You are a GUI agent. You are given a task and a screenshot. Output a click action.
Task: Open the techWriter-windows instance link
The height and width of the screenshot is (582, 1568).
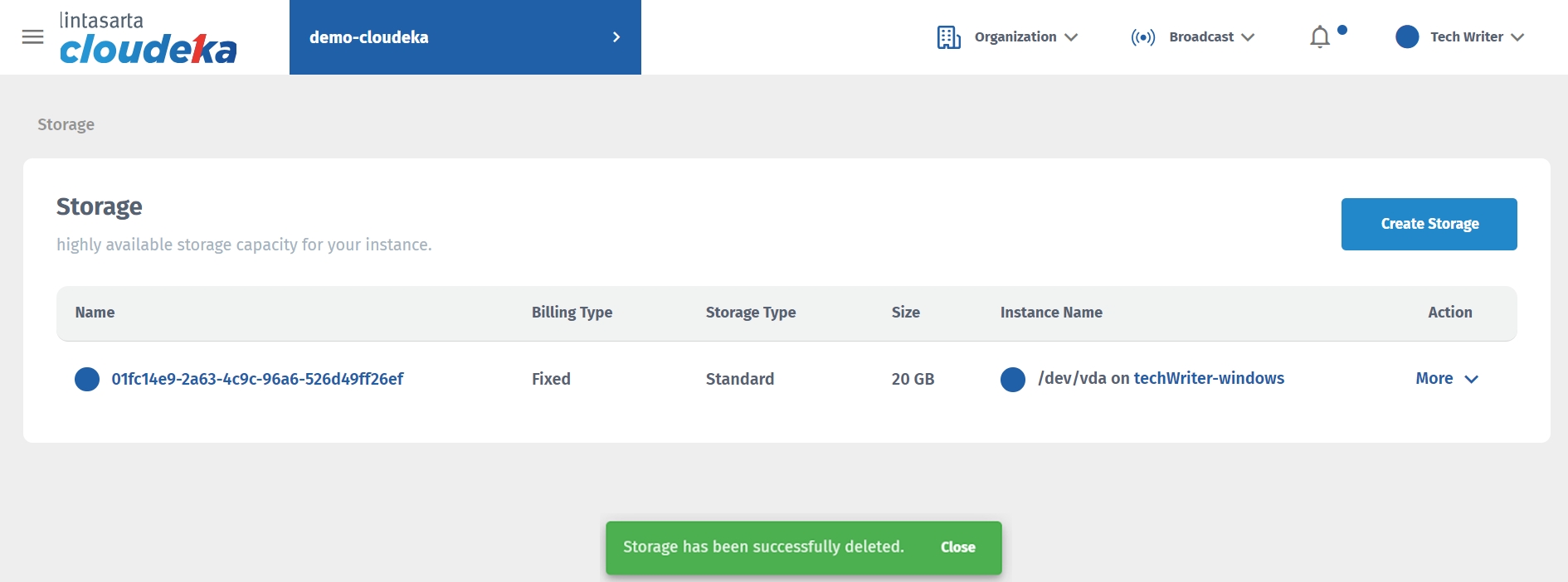[1209, 379]
